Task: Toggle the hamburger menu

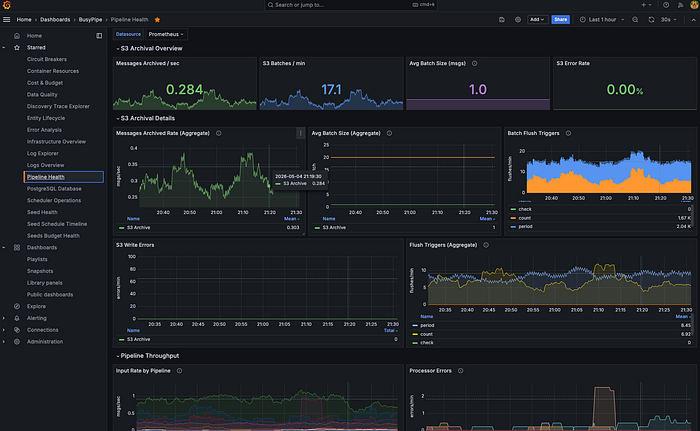Action: point(6,20)
